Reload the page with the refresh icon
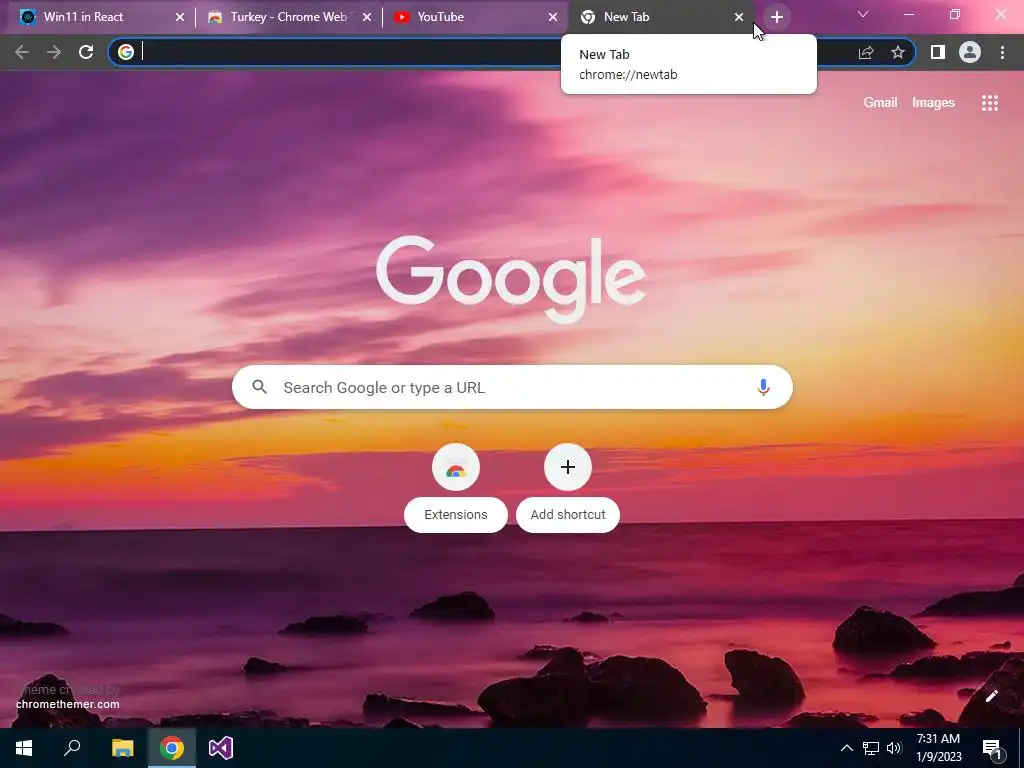 [x=86, y=52]
